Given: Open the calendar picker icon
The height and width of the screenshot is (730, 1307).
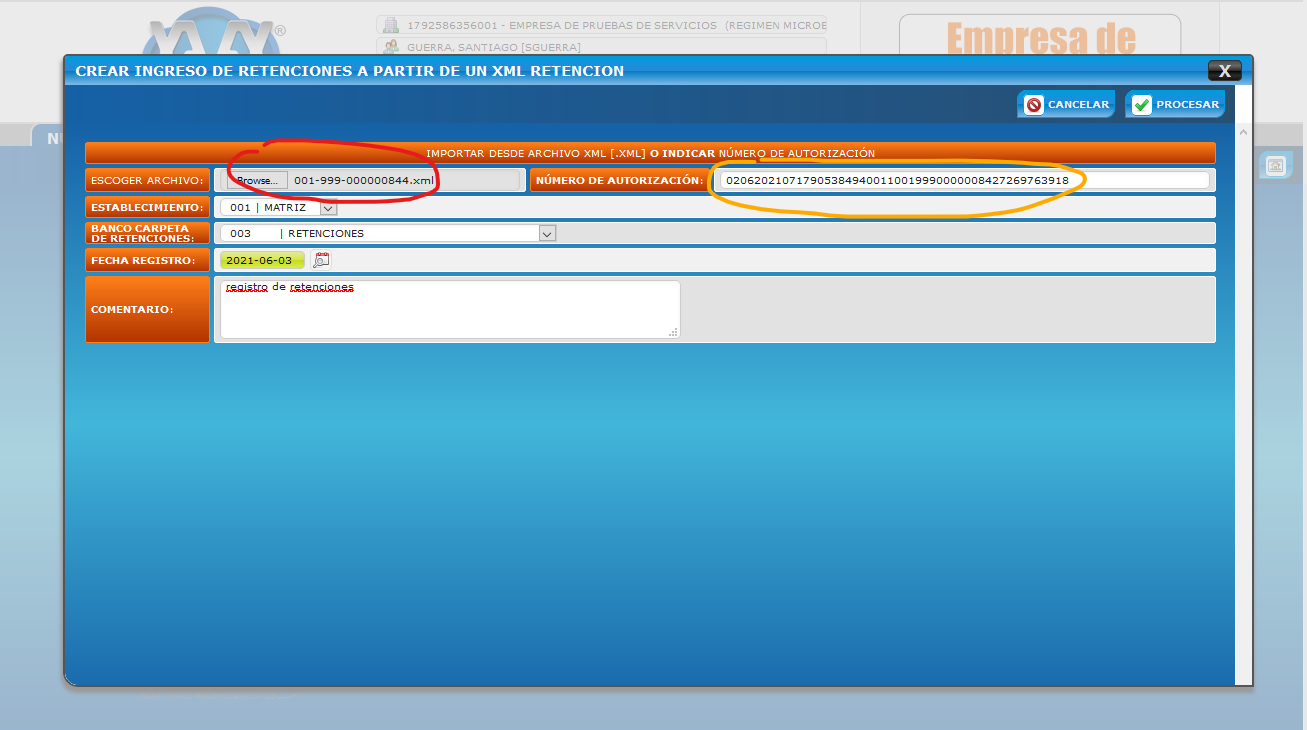Looking at the screenshot, I should 321,260.
